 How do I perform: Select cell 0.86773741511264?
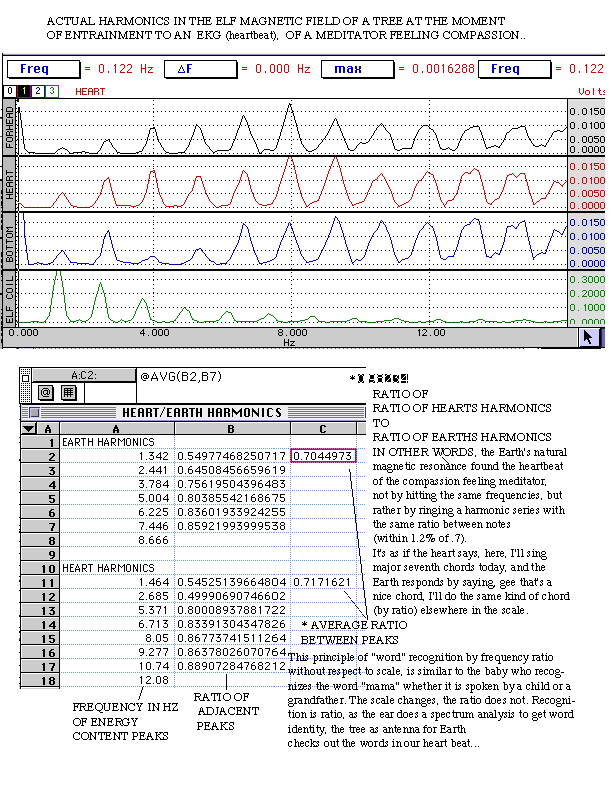pyautogui.click(x=232, y=639)
